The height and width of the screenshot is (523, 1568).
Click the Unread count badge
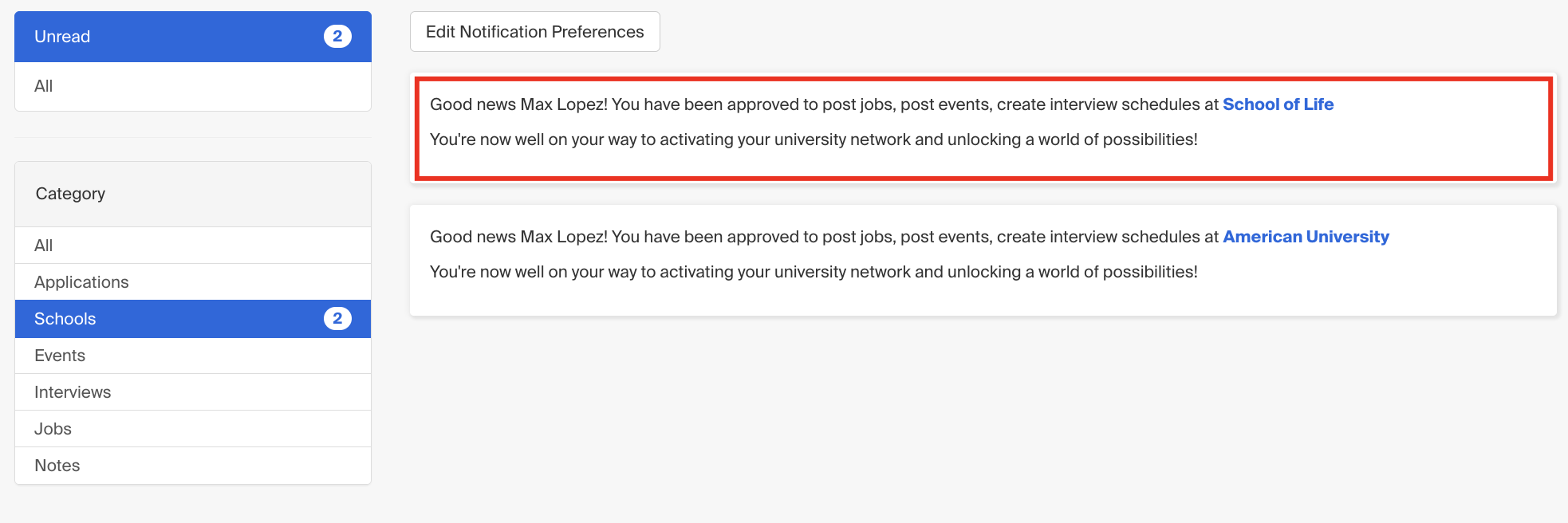point(337,37)
